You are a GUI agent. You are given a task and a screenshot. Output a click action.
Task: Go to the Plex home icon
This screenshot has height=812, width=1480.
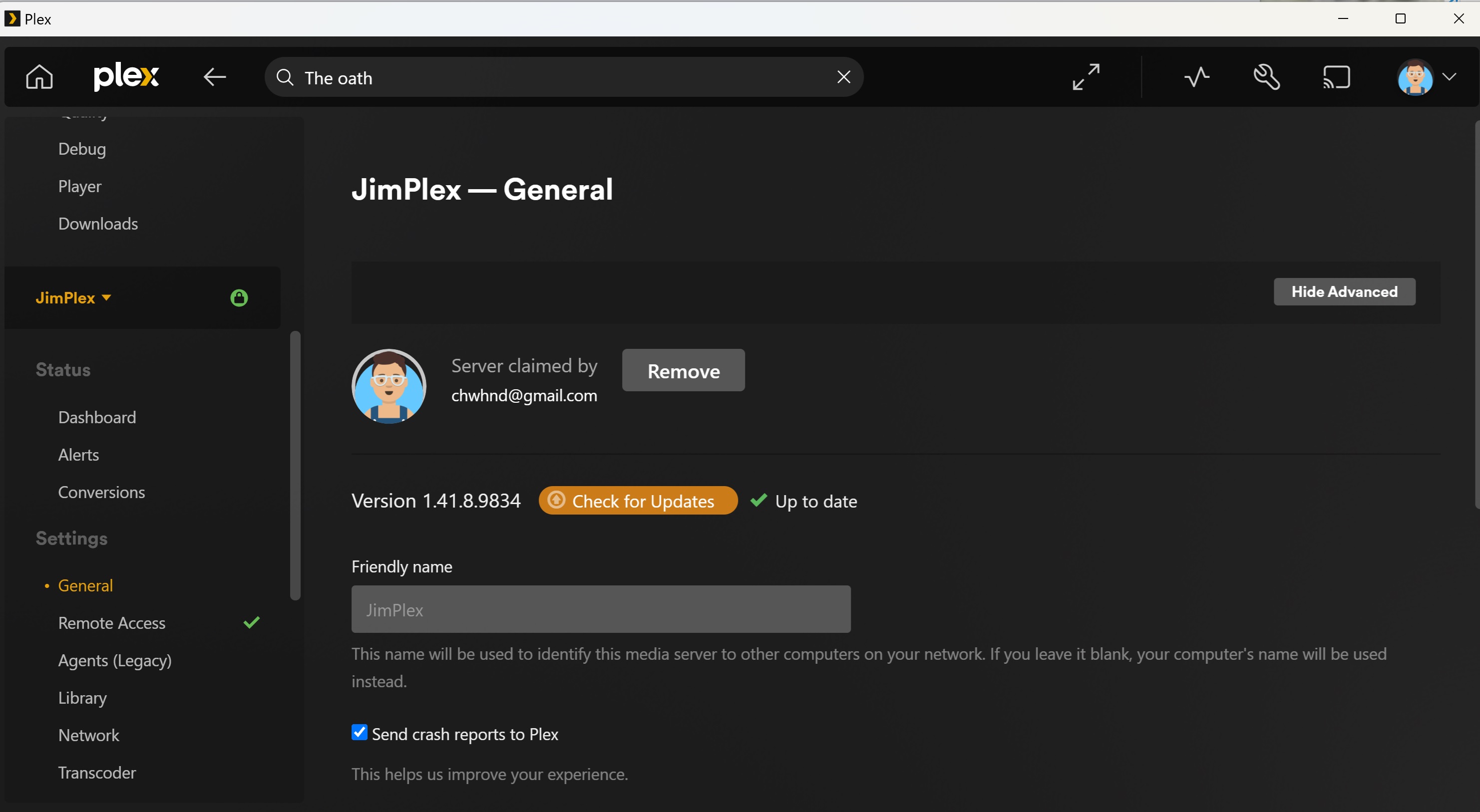[x=39, y=77]
